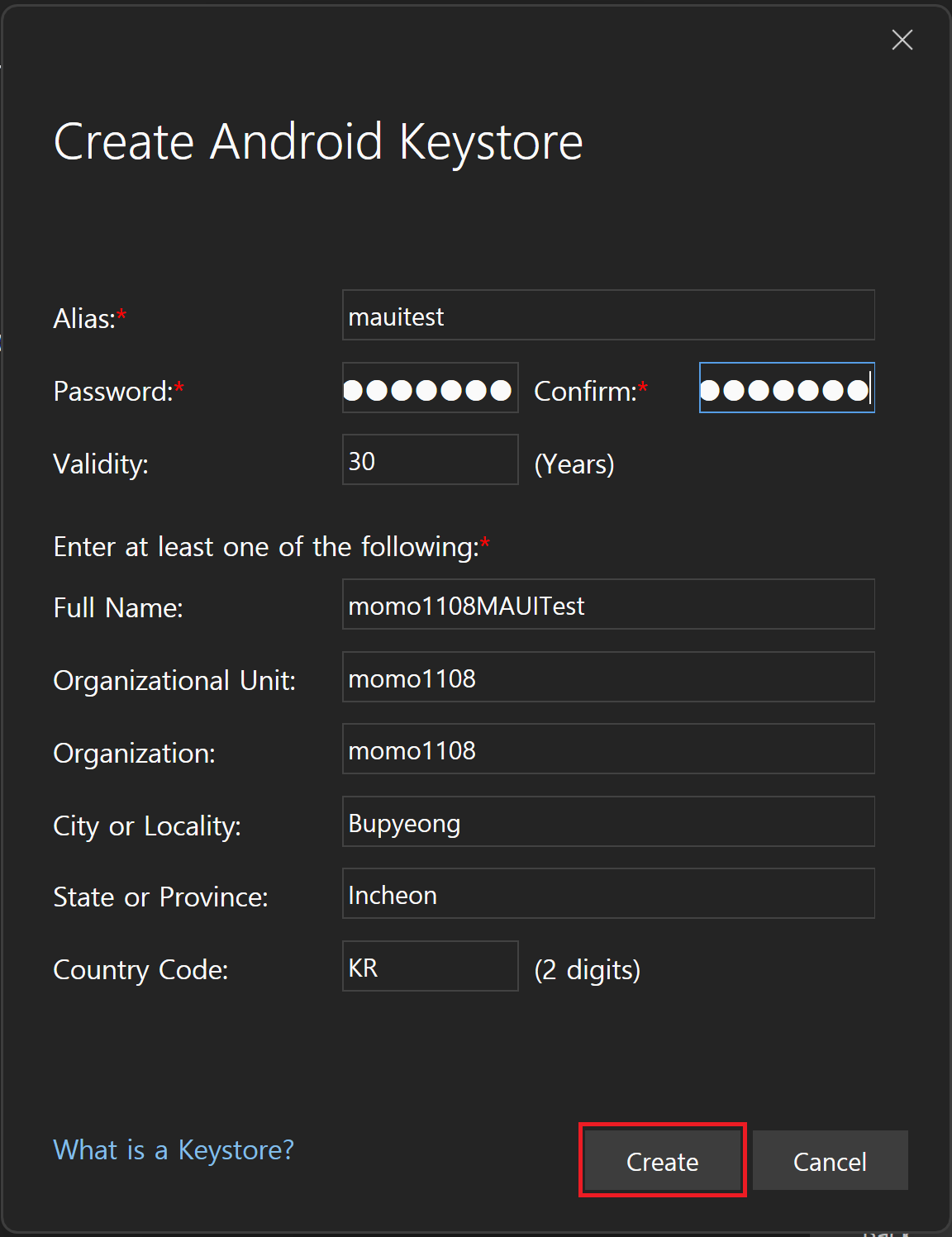Click the Organizational Unit field
The width and height of the screenshot is (952, 1237).
(x=607, y=678)
